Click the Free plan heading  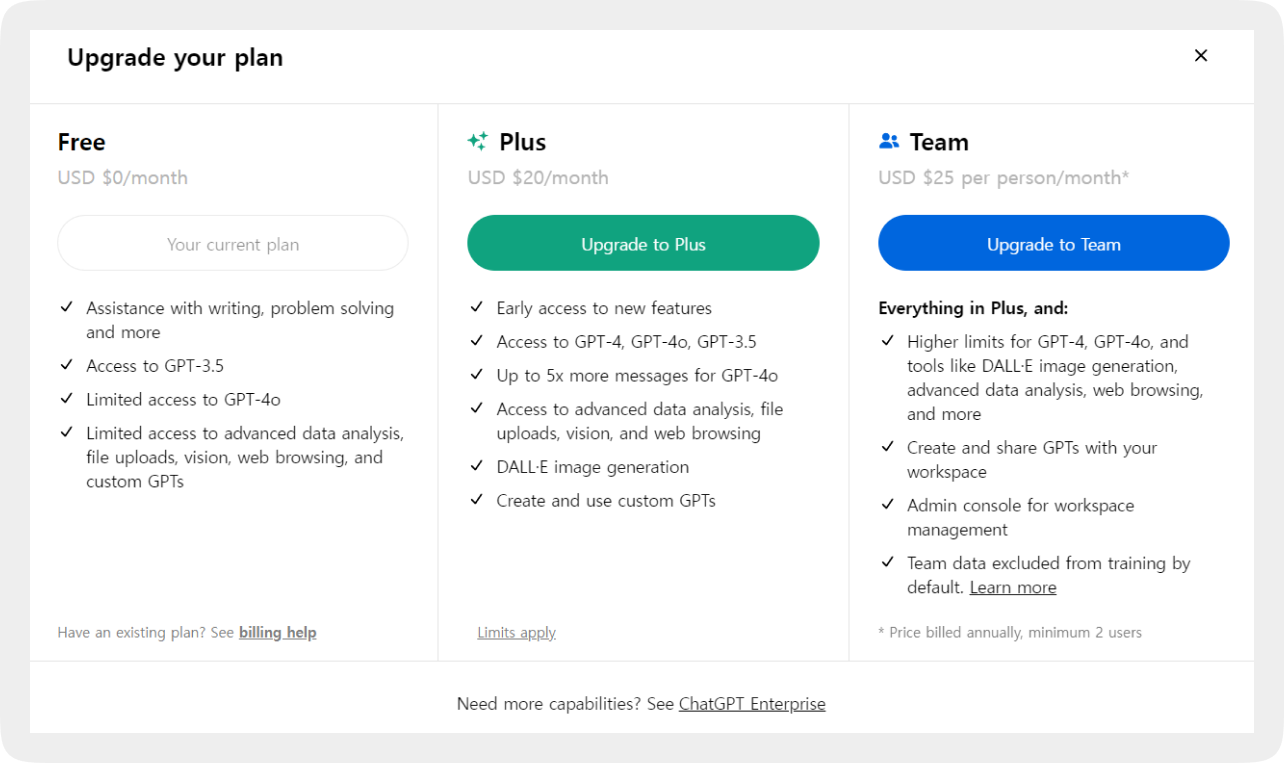(x=82, y=142)
